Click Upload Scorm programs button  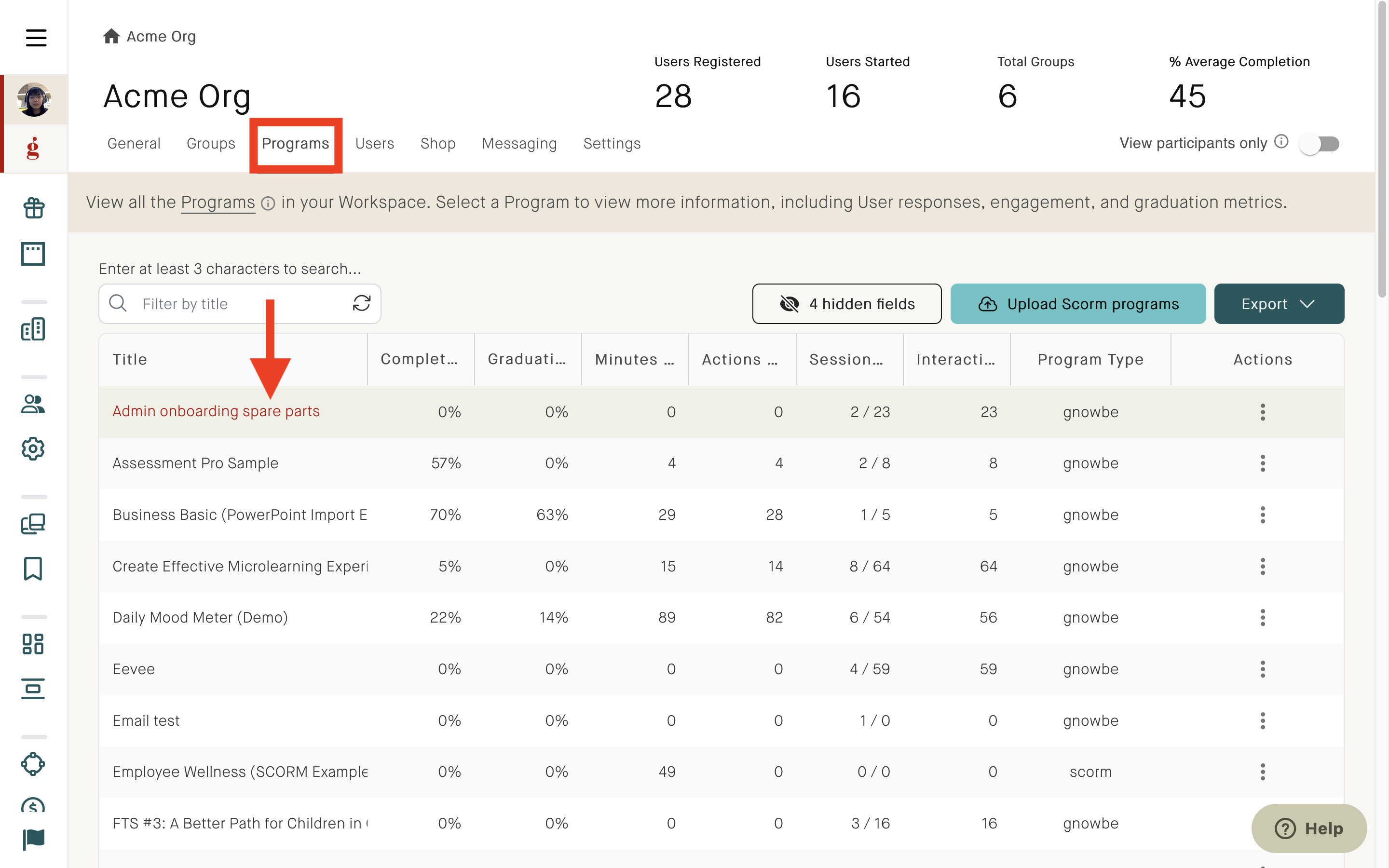(1078, 304)
